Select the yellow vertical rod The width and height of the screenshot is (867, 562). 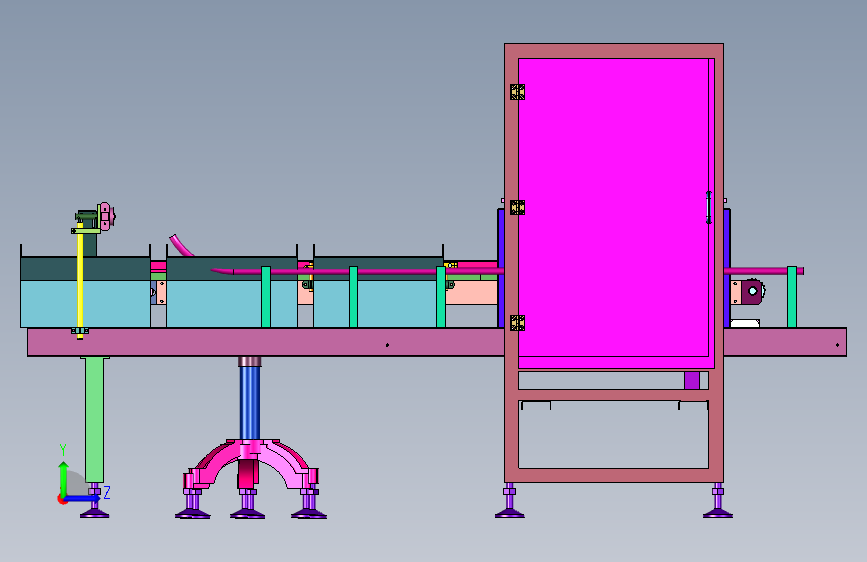pyautogui.click(x=80, y=279)
